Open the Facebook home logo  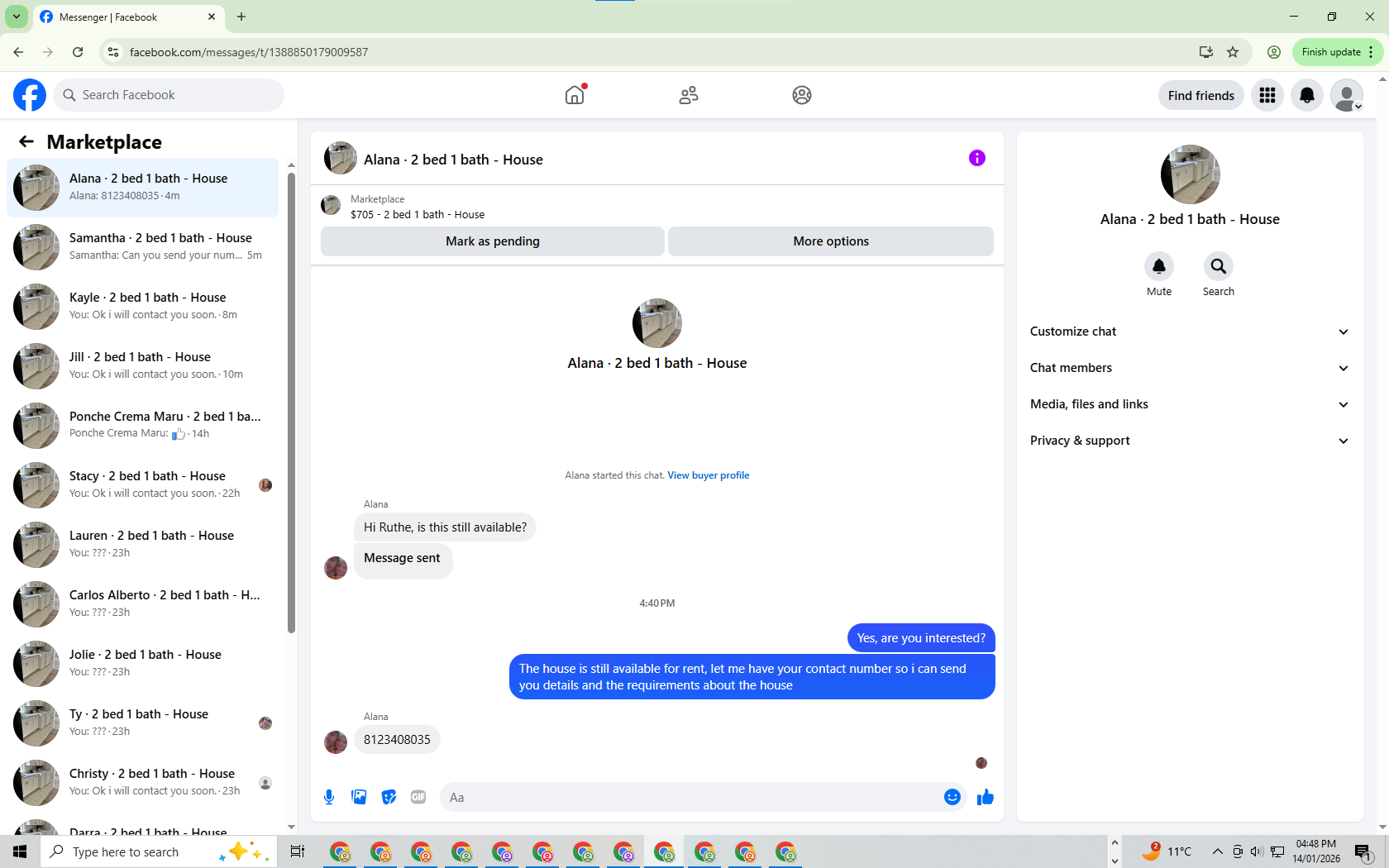pos(30,95)
